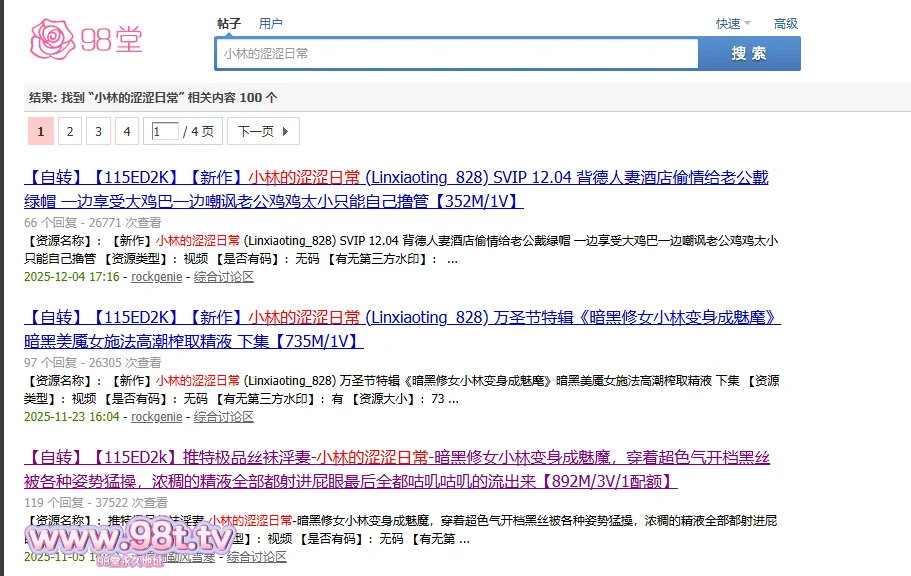
Task: Go to results page 3
Action: click(x=98, y=131)
